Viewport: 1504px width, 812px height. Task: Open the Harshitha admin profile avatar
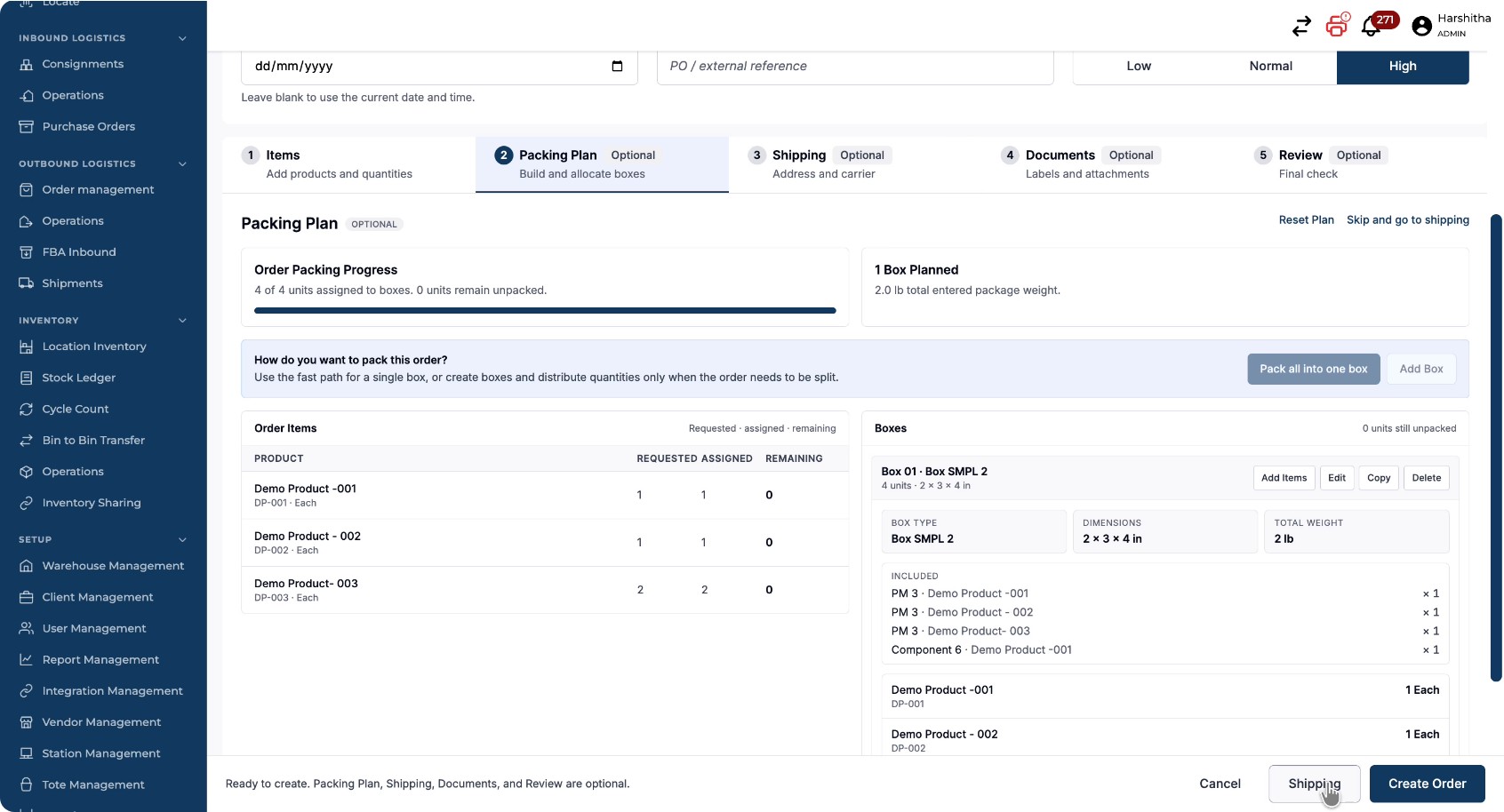(1422, 27)
